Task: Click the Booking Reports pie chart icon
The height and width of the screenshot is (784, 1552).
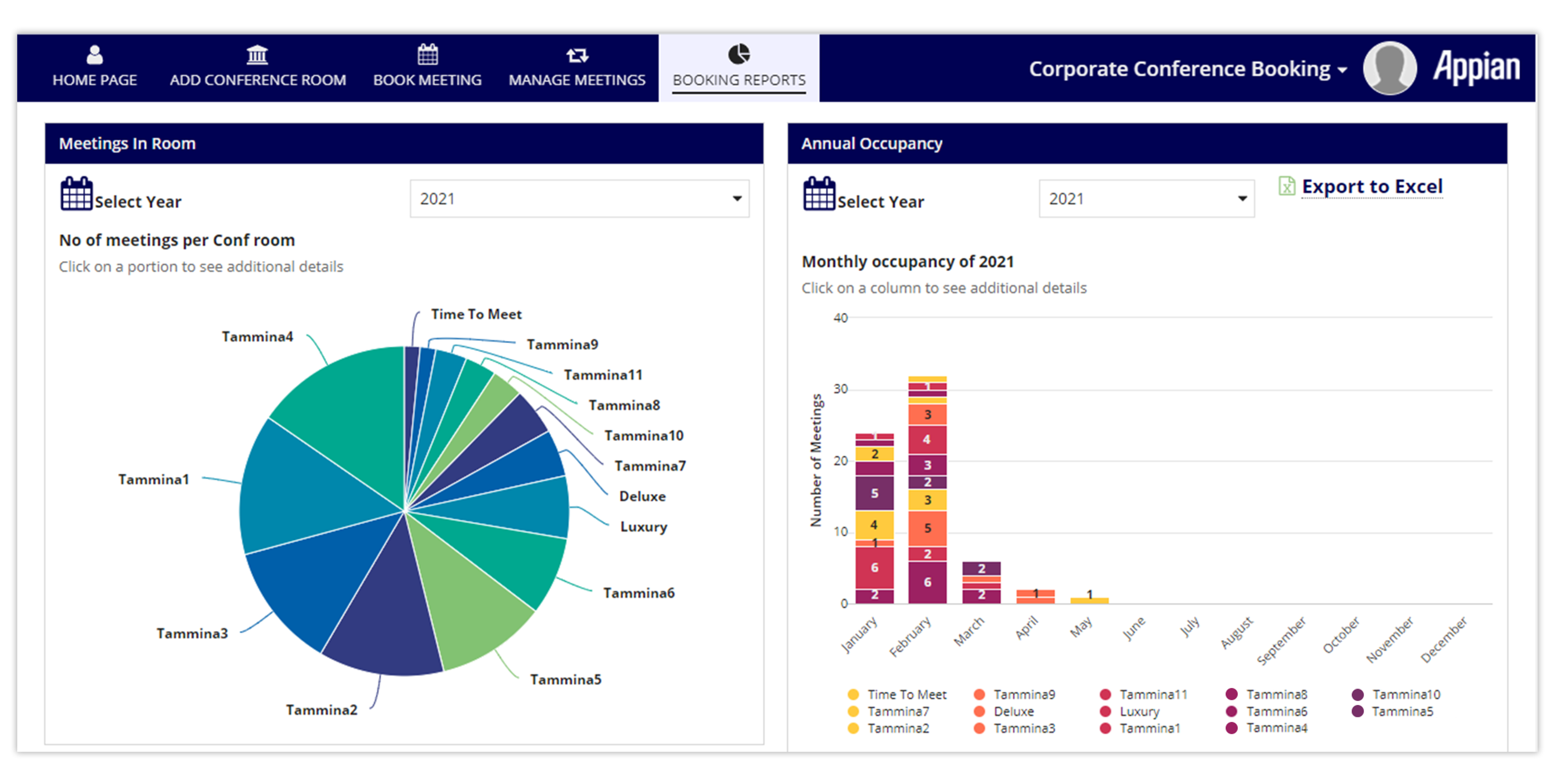Action: [x=739, y=54]
